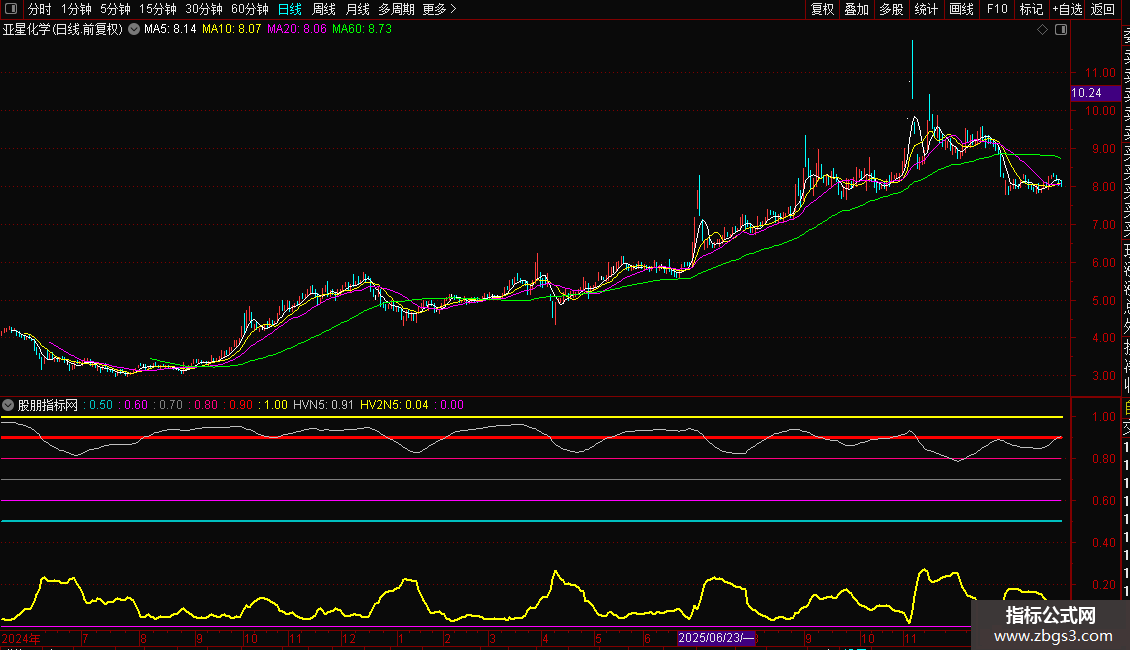Click the 10.24 price label on axis

tap(1086, 93)
